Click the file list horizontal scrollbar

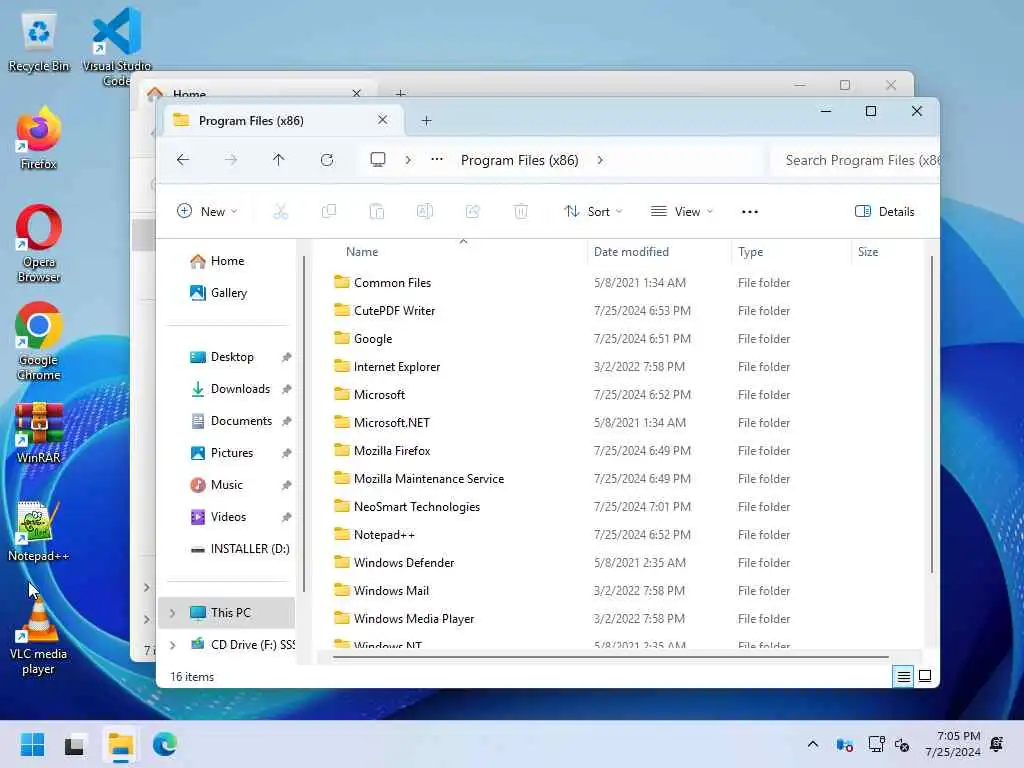[x=610, y=657]
